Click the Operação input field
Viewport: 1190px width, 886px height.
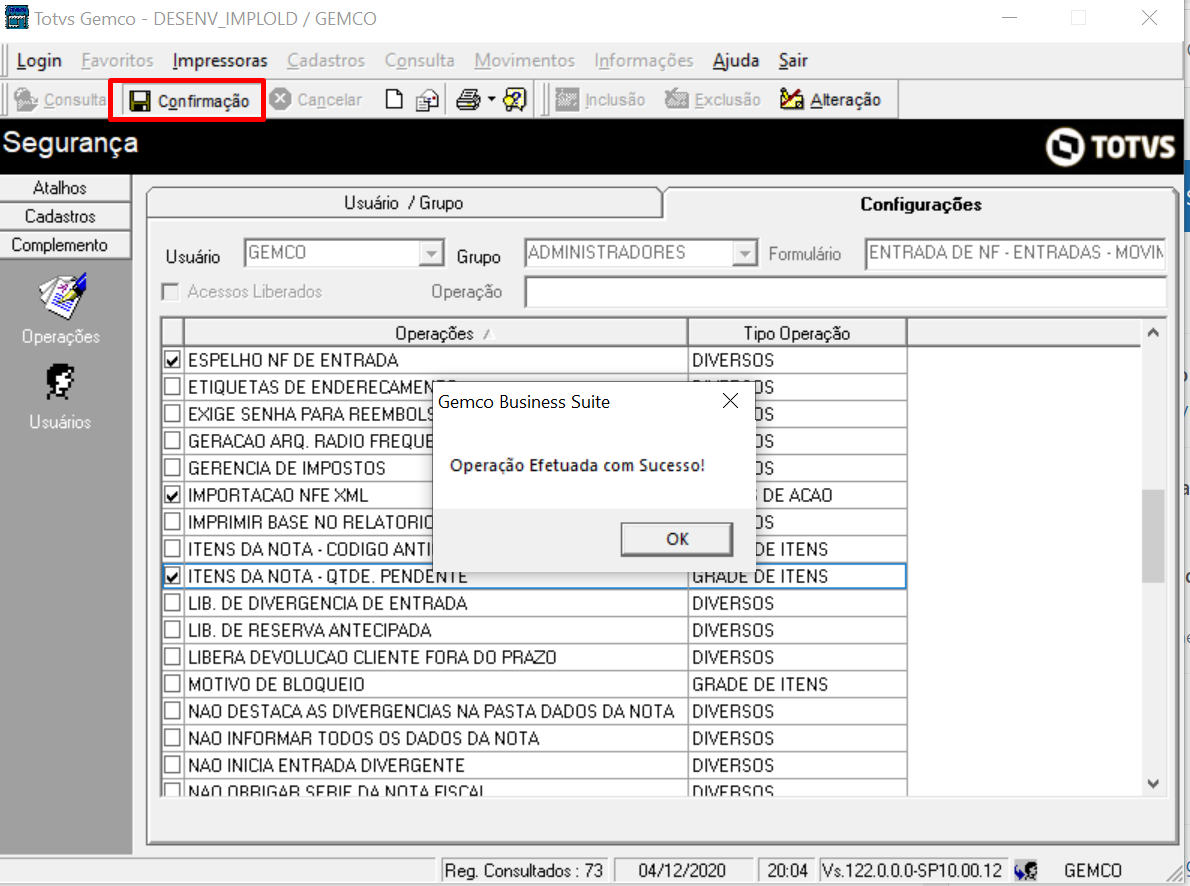pyautogui.click(x=845, y=292)
